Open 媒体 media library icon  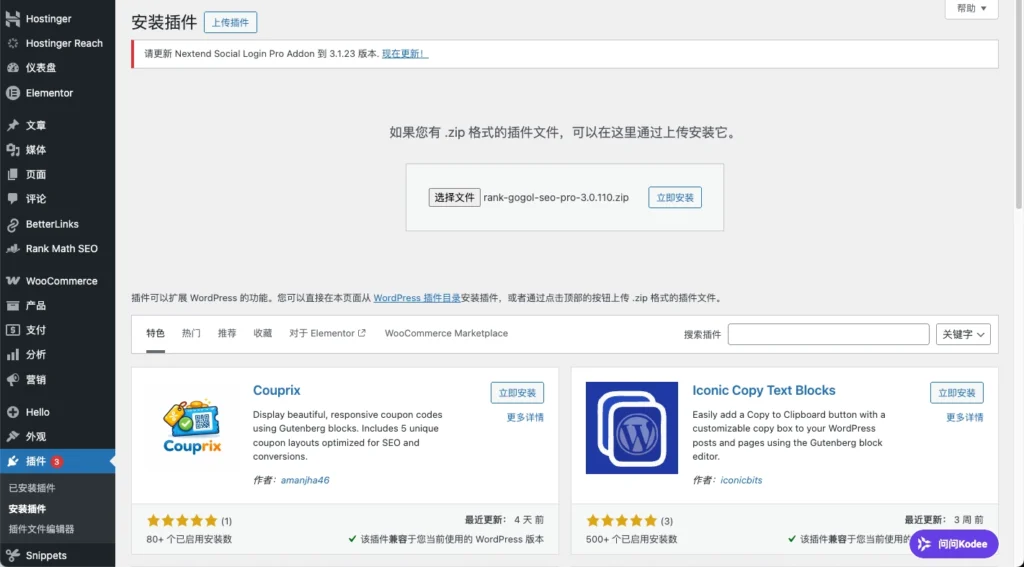[x=12, y=150]
